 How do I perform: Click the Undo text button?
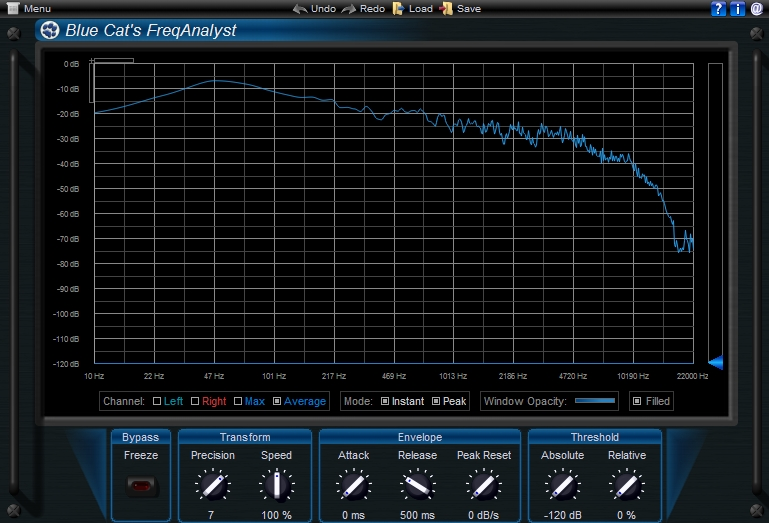[x=323, y=9]
